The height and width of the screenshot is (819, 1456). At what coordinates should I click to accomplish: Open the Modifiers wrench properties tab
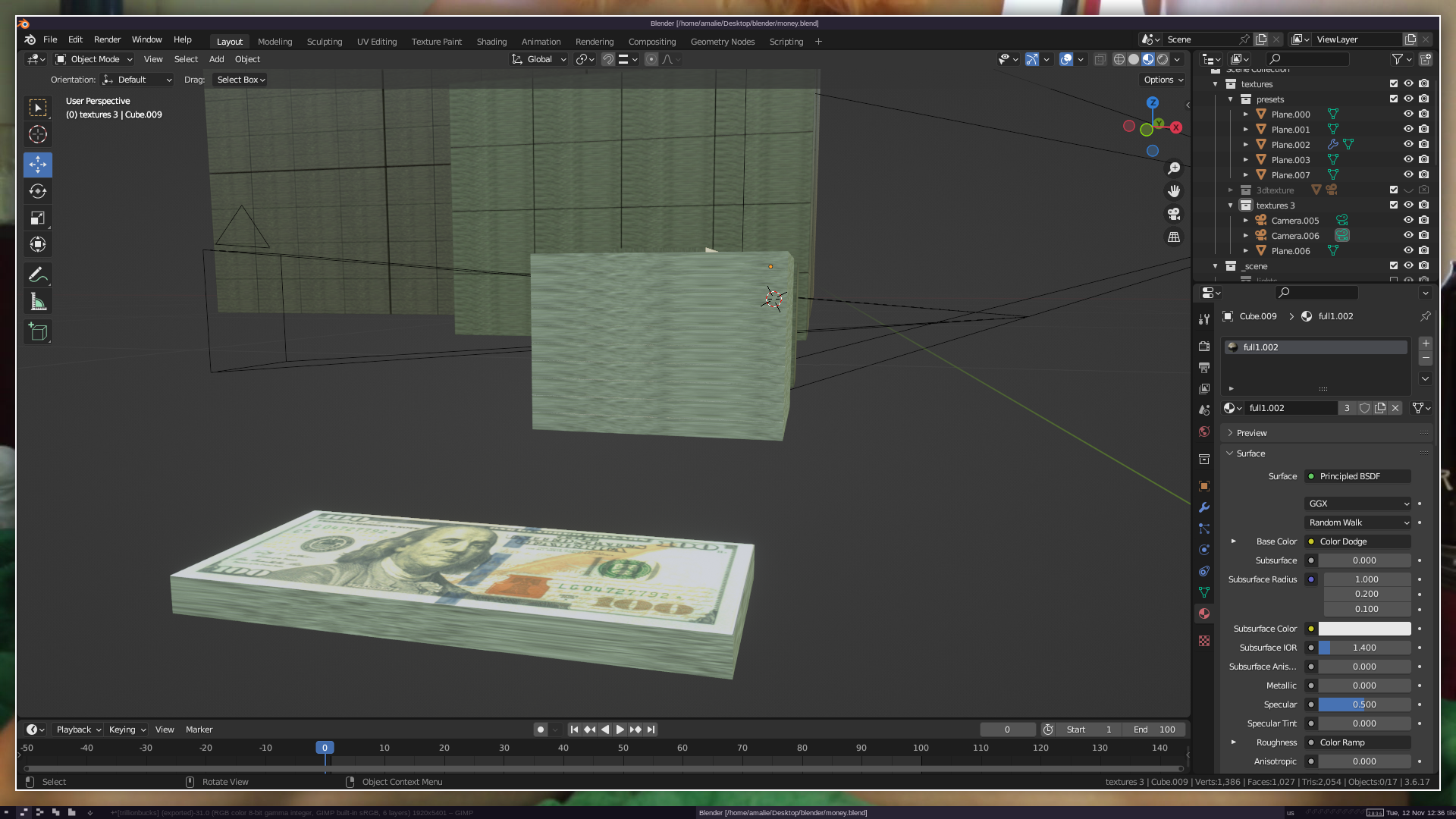point(1204,507)
